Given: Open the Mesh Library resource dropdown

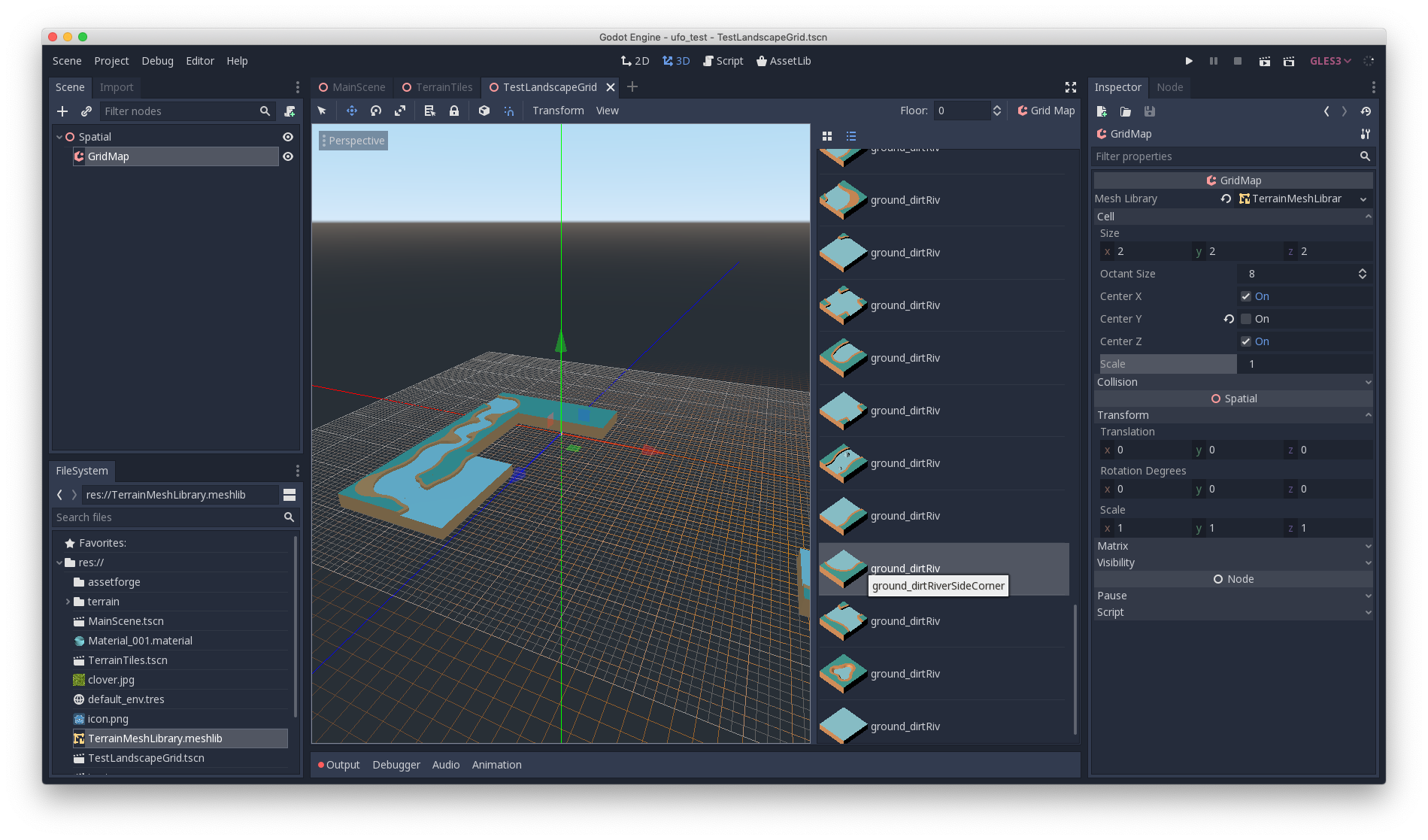Looking at the screenshot, I should coord(1363,199).
